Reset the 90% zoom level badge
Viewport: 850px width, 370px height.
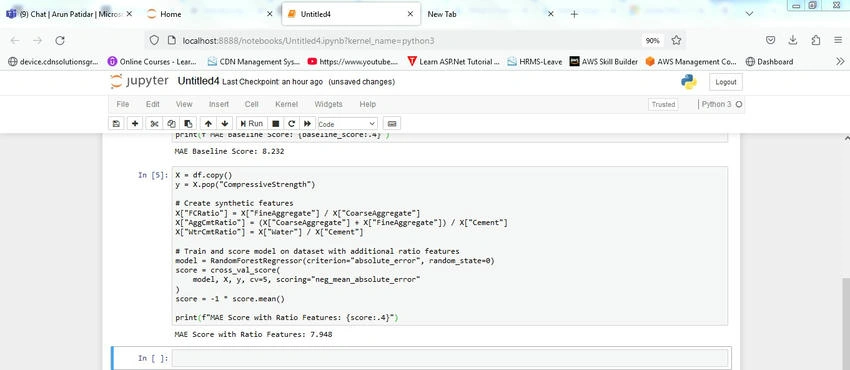pos(653,41)
